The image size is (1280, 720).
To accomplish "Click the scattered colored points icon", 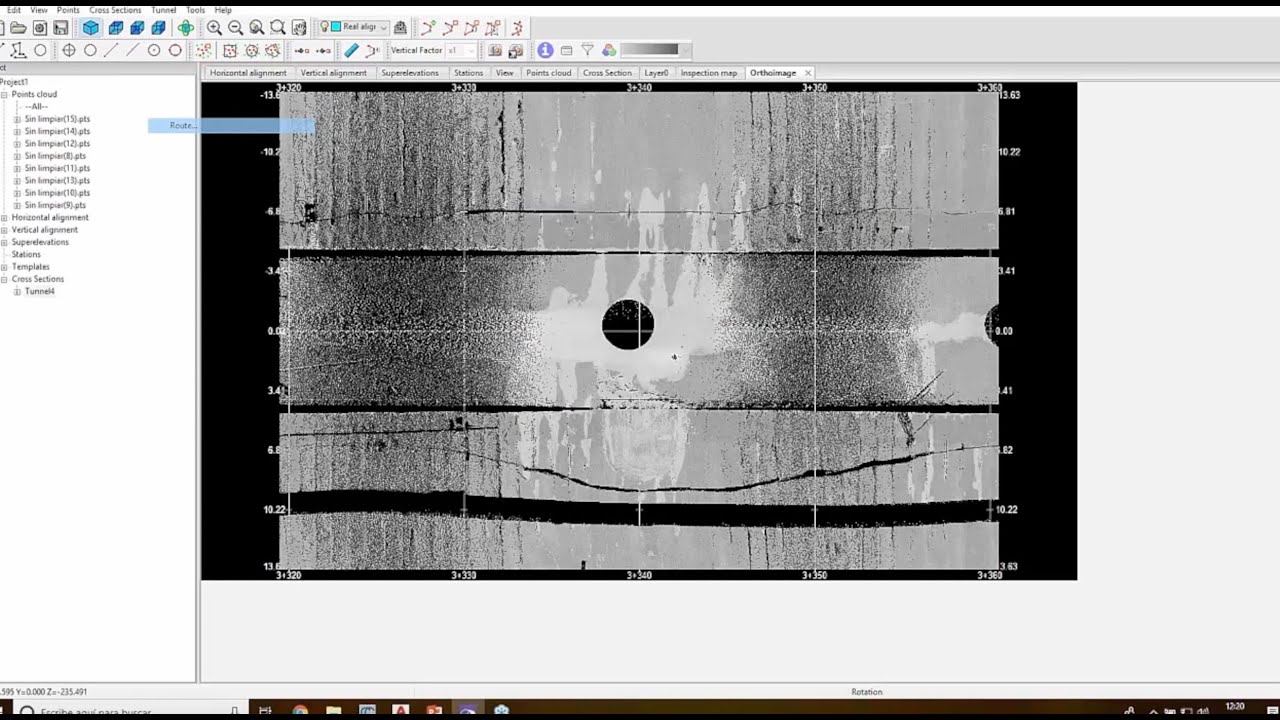I will click(204, 50).
